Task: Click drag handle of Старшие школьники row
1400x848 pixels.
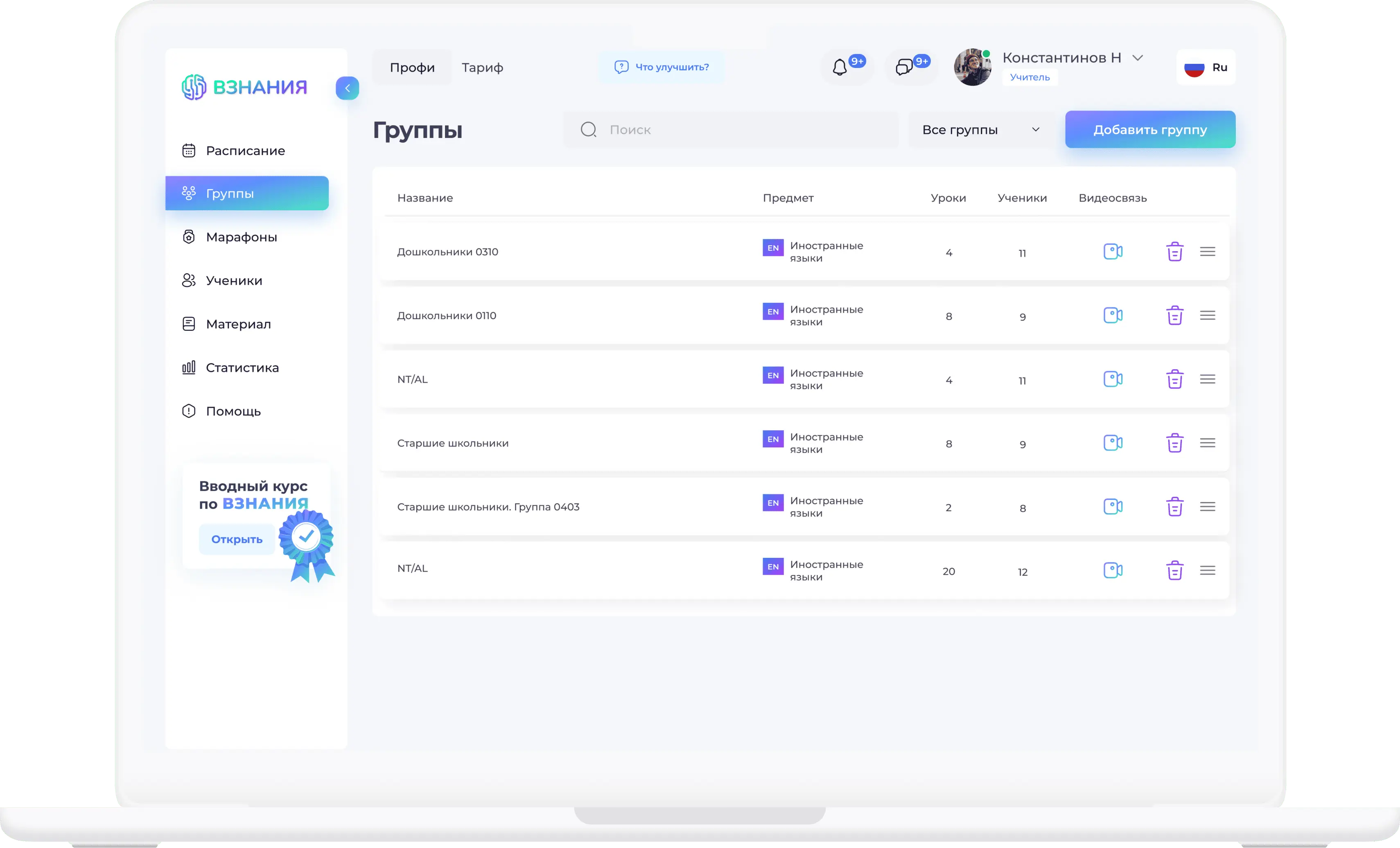Action: click(x=1207, y=443)
